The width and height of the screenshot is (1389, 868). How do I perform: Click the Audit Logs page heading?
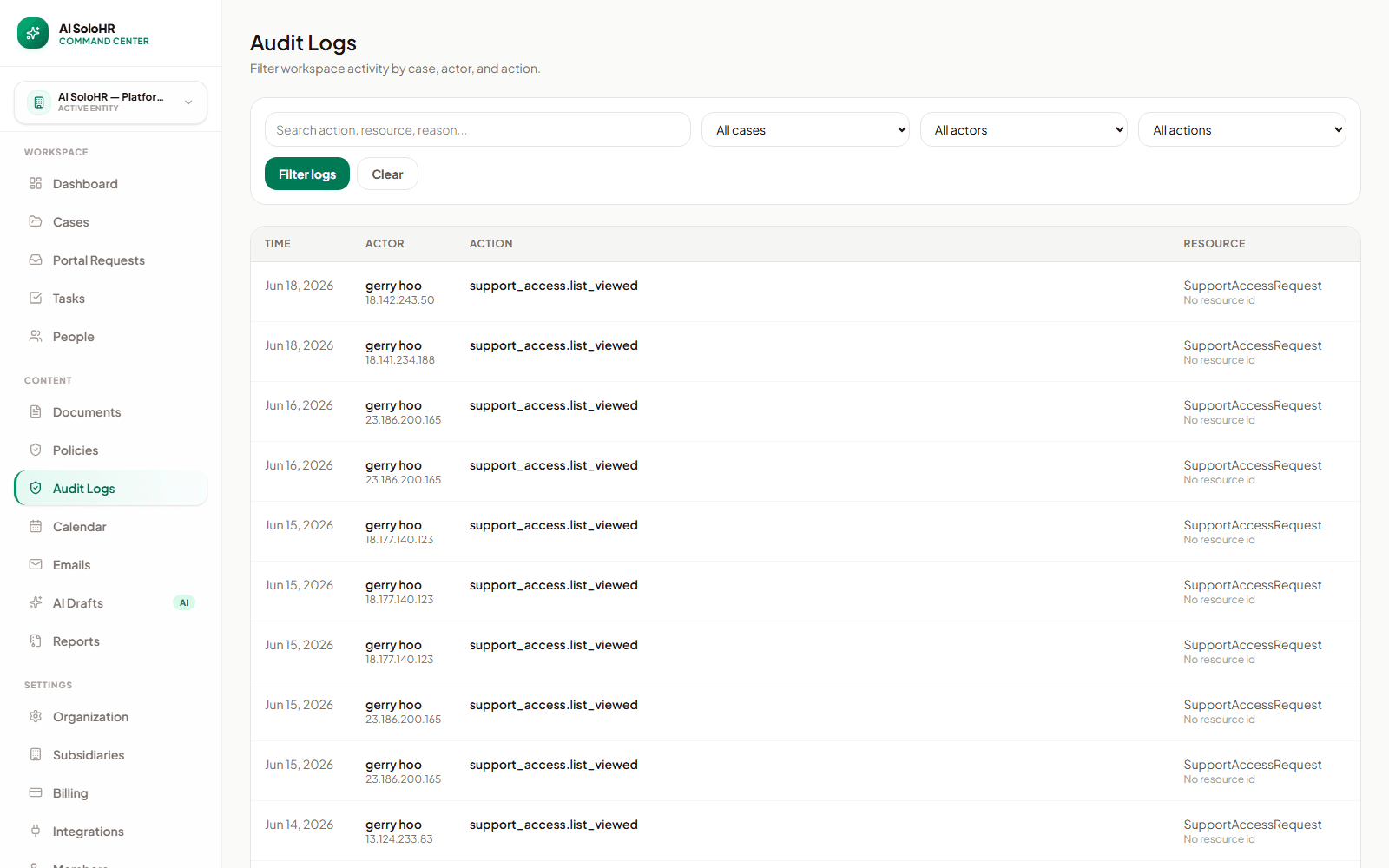pos(303,43)
